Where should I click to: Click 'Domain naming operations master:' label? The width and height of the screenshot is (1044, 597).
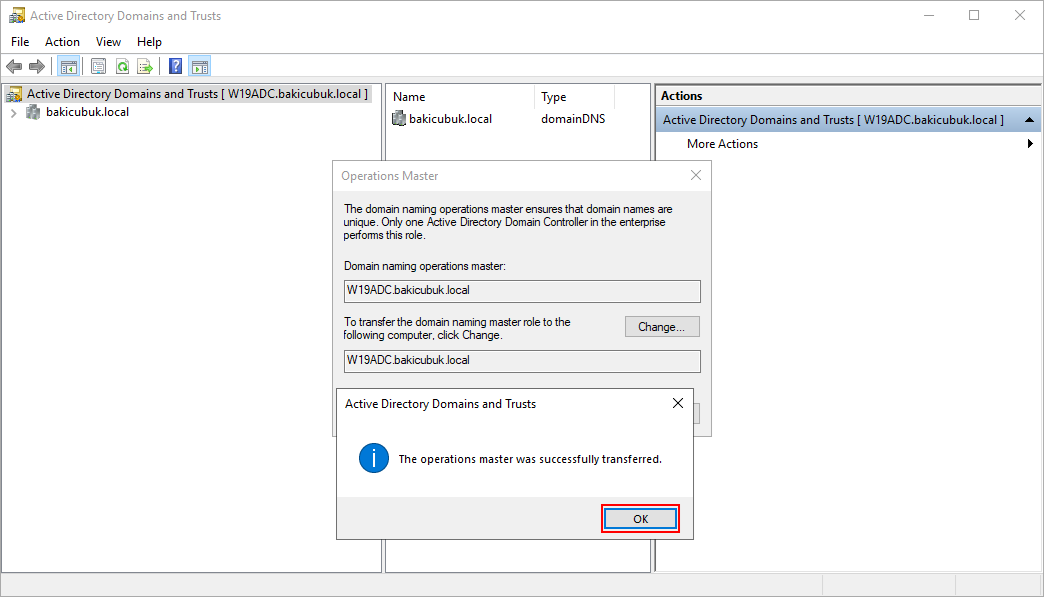coord(425,266)
